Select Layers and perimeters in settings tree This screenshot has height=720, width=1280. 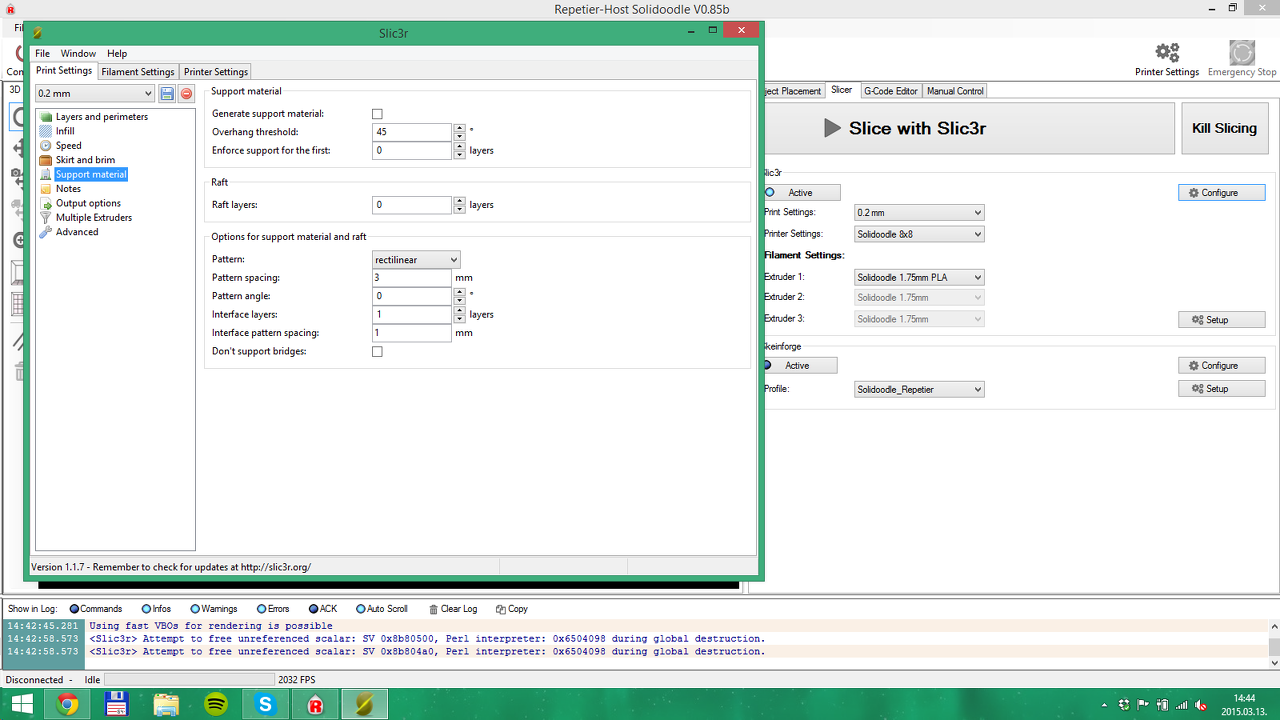[x=101, y=117]
